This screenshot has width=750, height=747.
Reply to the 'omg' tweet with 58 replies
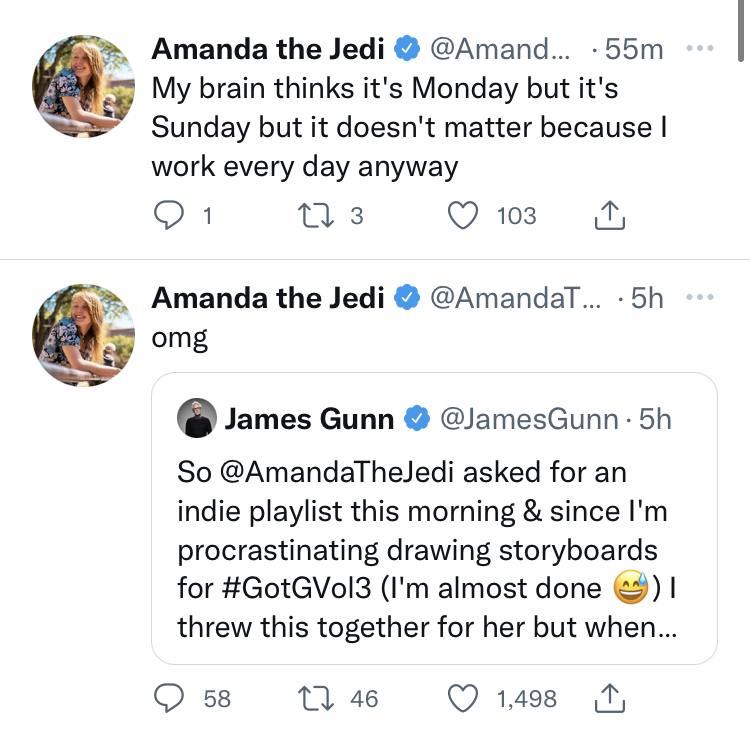point(168,698)
